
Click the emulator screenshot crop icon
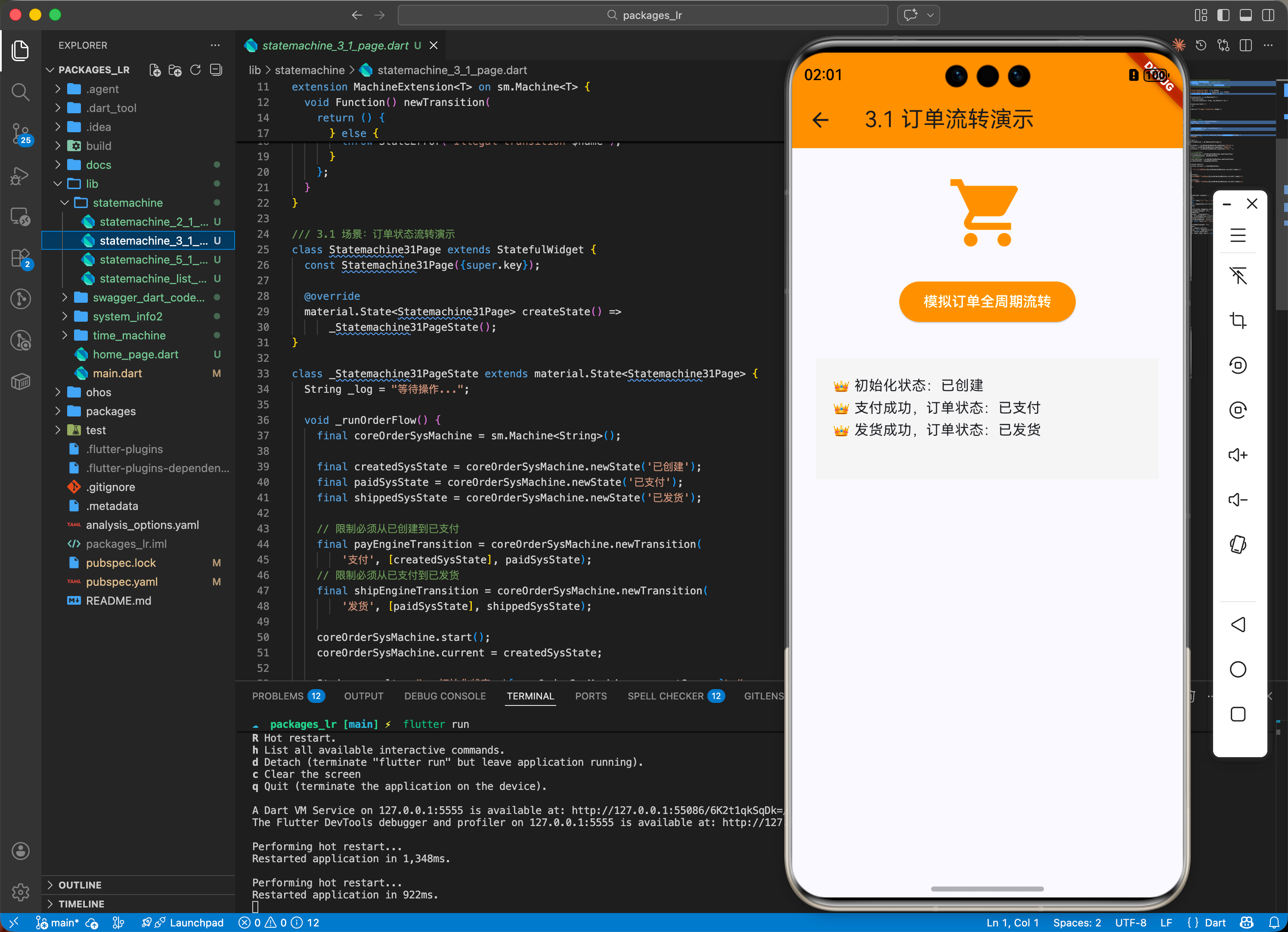tap(1238, 320)
